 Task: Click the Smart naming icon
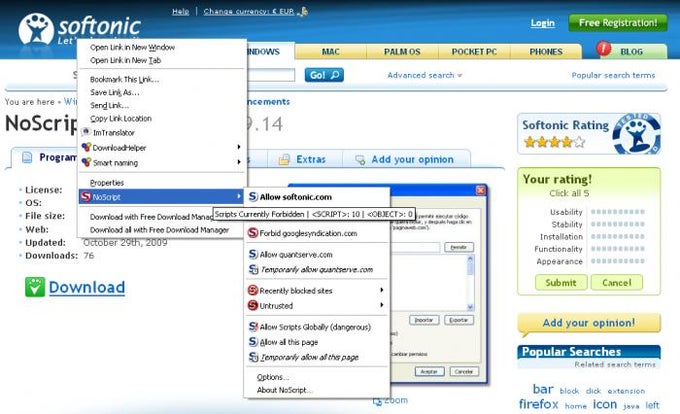point(86,162)
